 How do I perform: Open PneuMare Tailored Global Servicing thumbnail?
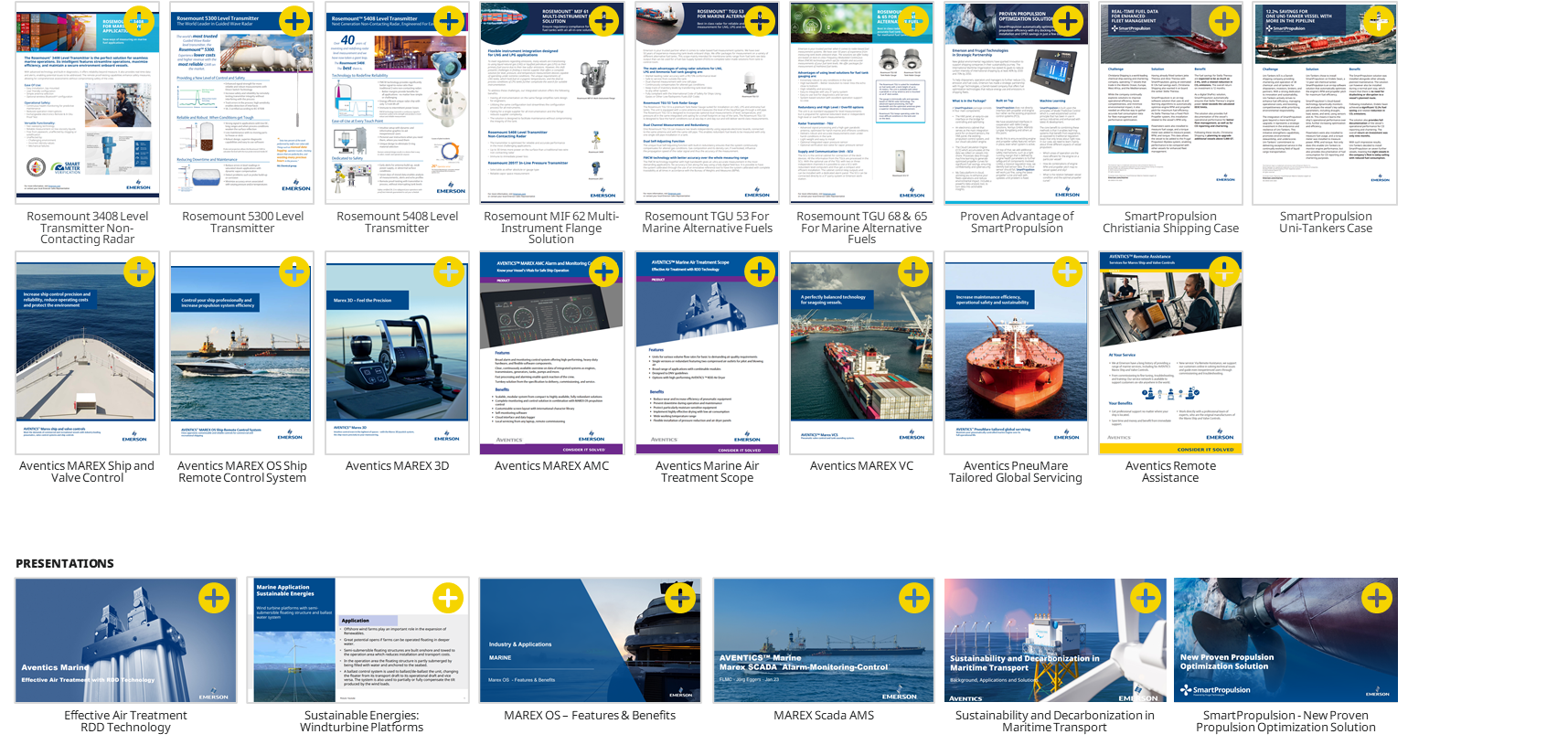point(1016,353)
